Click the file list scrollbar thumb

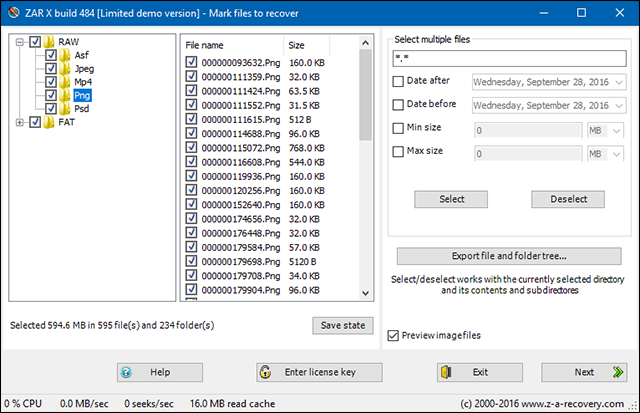pos(365,95)
